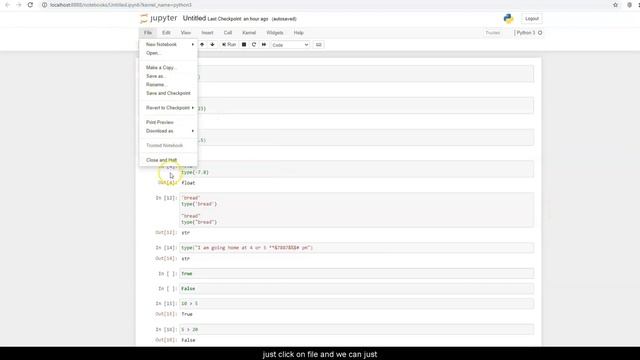This screenshot has height=360, width=640.
Task: Click Trusted Notebook menu entry
Action: (169, 146)
